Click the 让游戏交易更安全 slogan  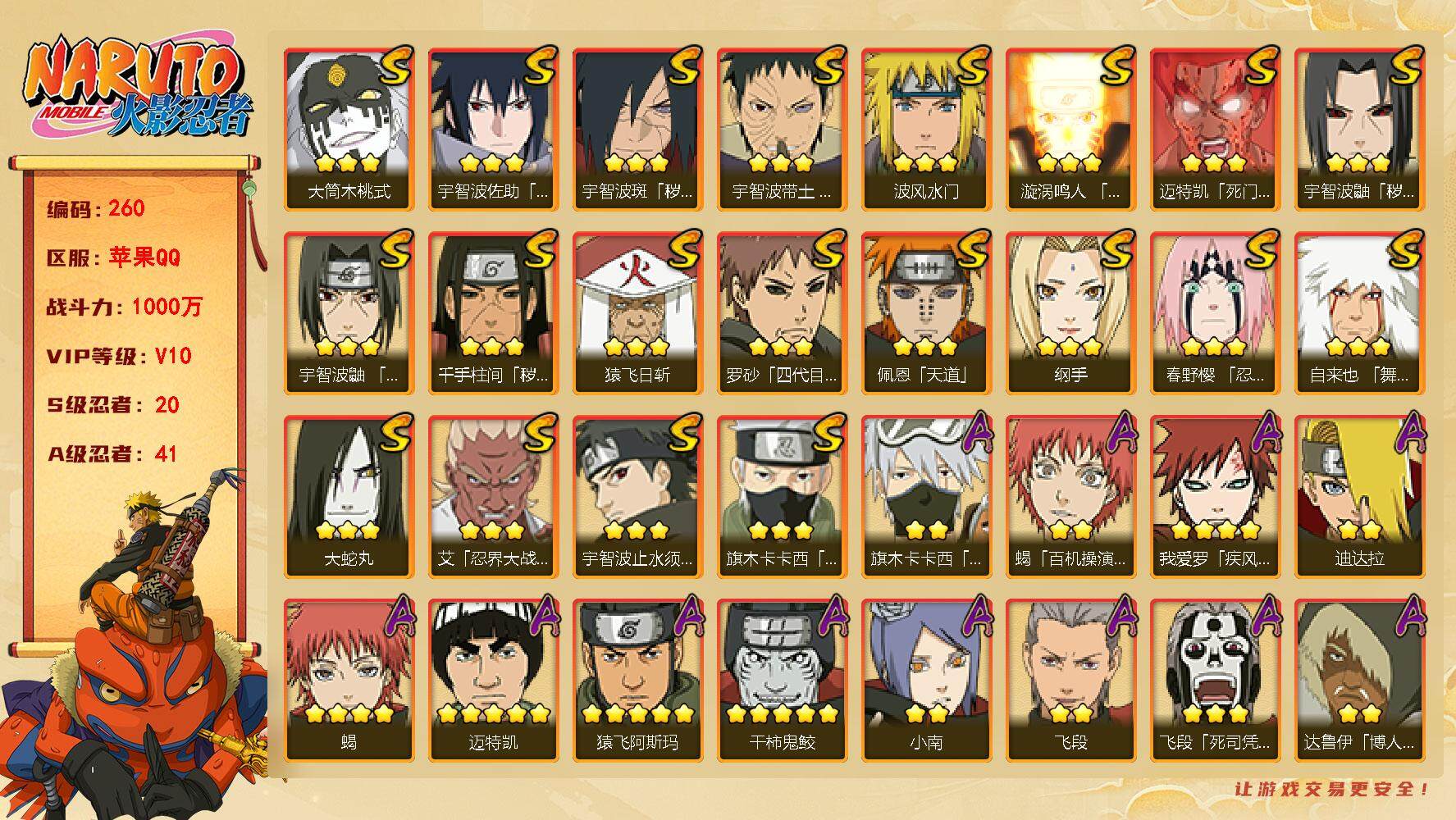[1332, 789]
